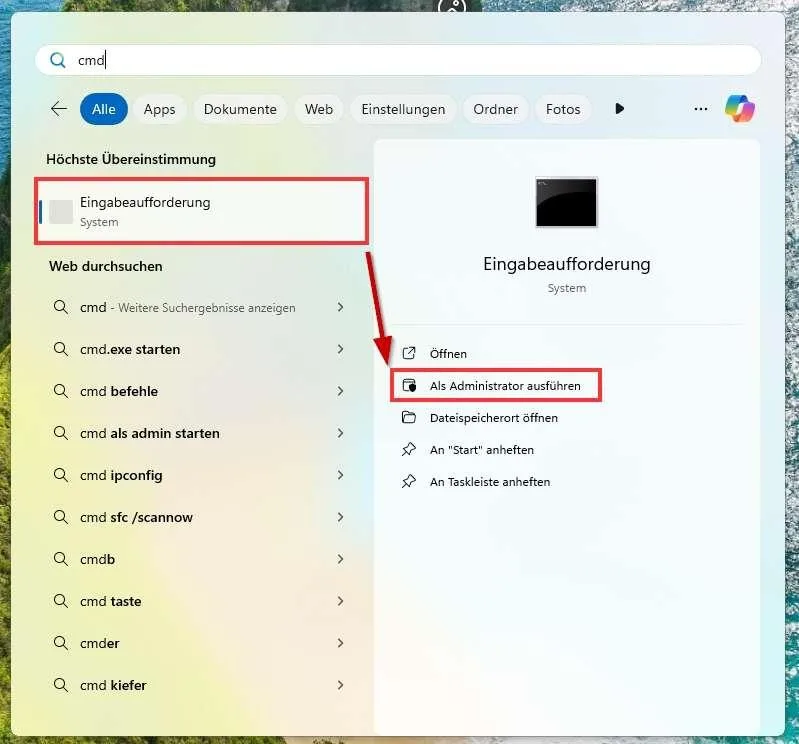
Task: Select the Fotos filter tab
Action: click(x=563, y=109)
